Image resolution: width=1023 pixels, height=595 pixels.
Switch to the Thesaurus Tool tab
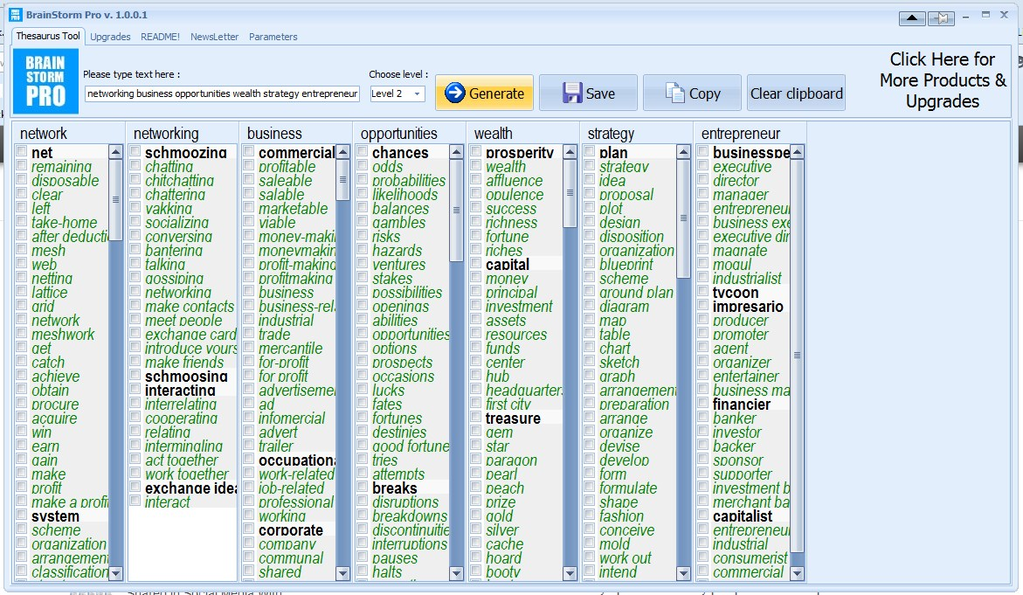48,36
